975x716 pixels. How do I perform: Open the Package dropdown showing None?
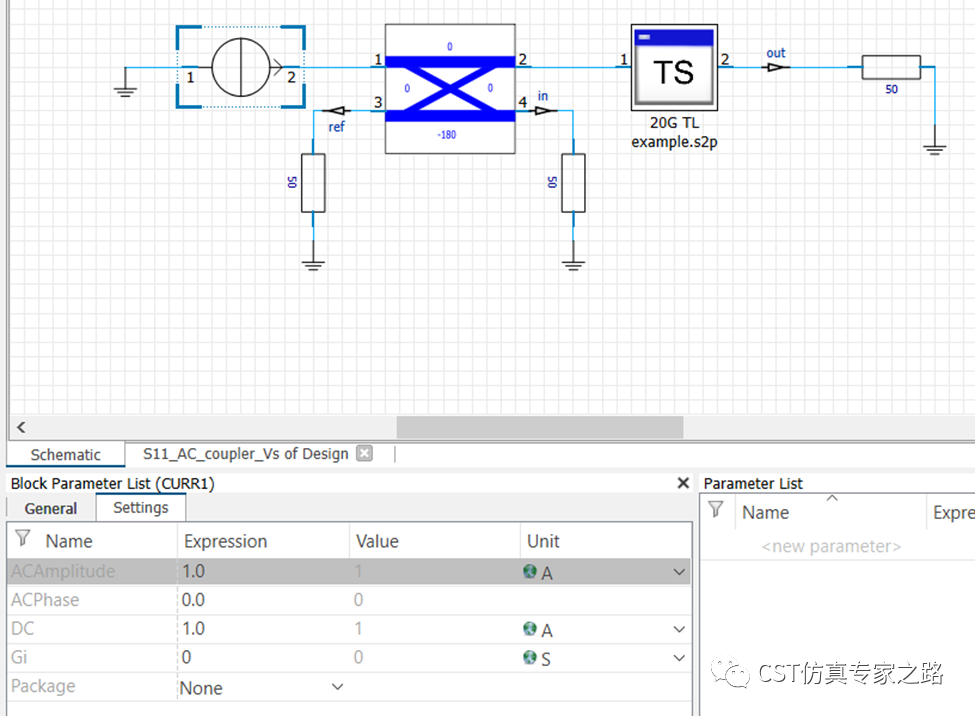click(337, 687)
